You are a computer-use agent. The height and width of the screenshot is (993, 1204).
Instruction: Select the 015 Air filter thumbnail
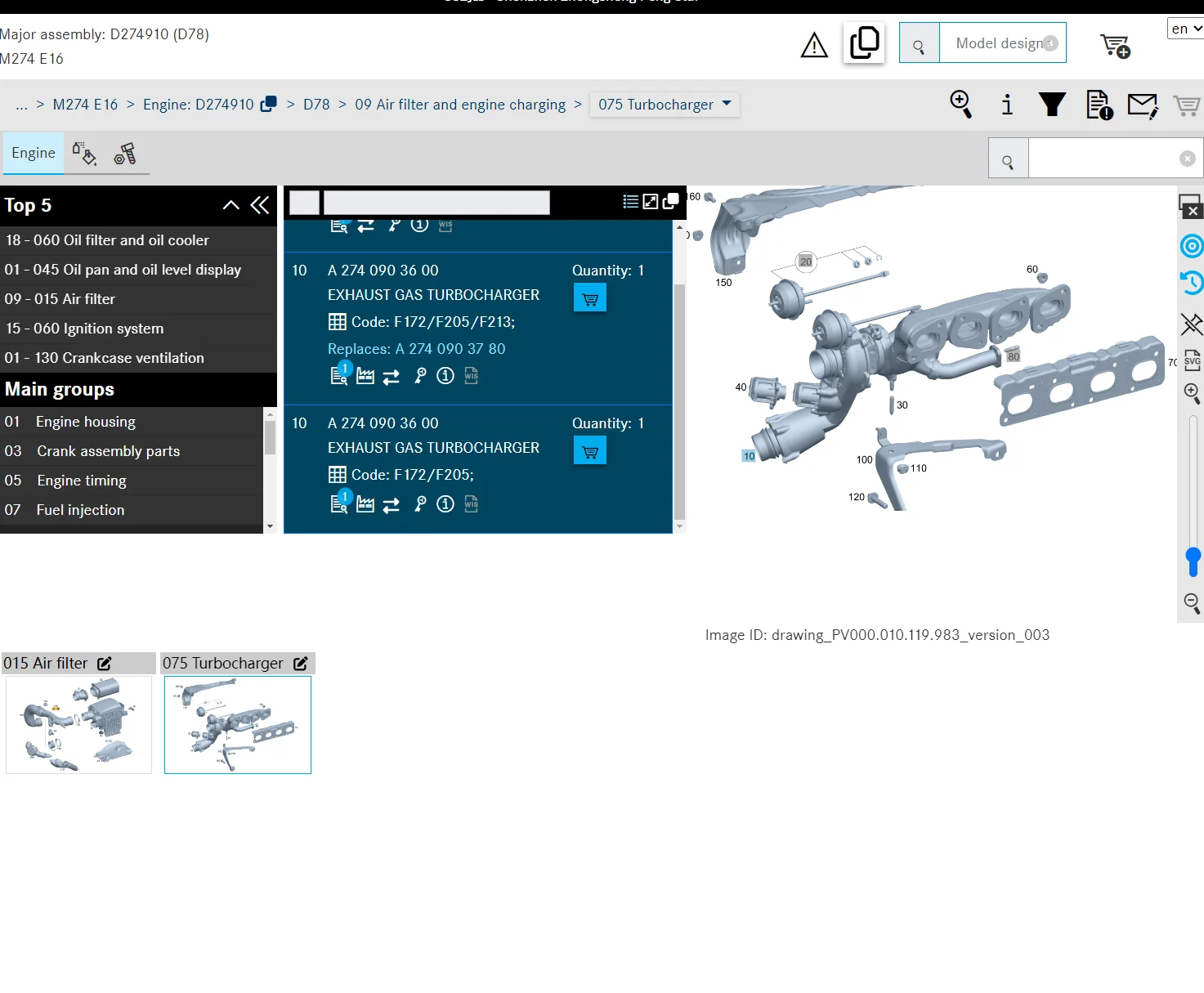(78, 724)
